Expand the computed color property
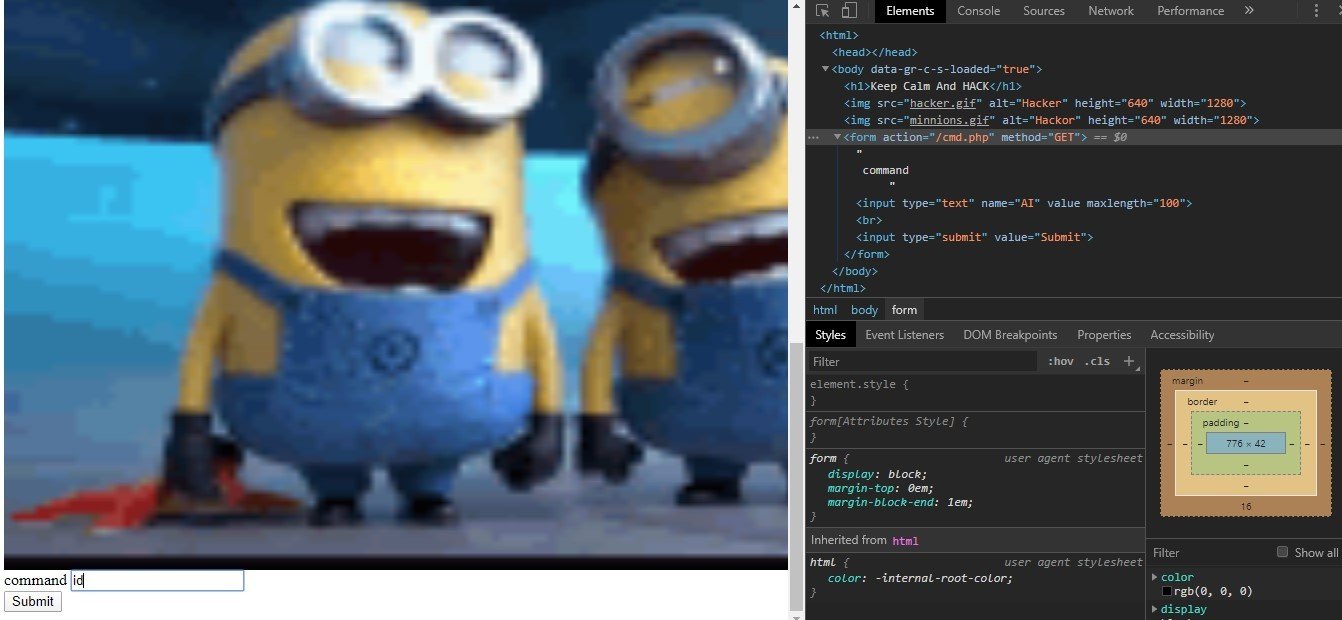Viewport: 1342px width, 620px height. point(1155,577)
